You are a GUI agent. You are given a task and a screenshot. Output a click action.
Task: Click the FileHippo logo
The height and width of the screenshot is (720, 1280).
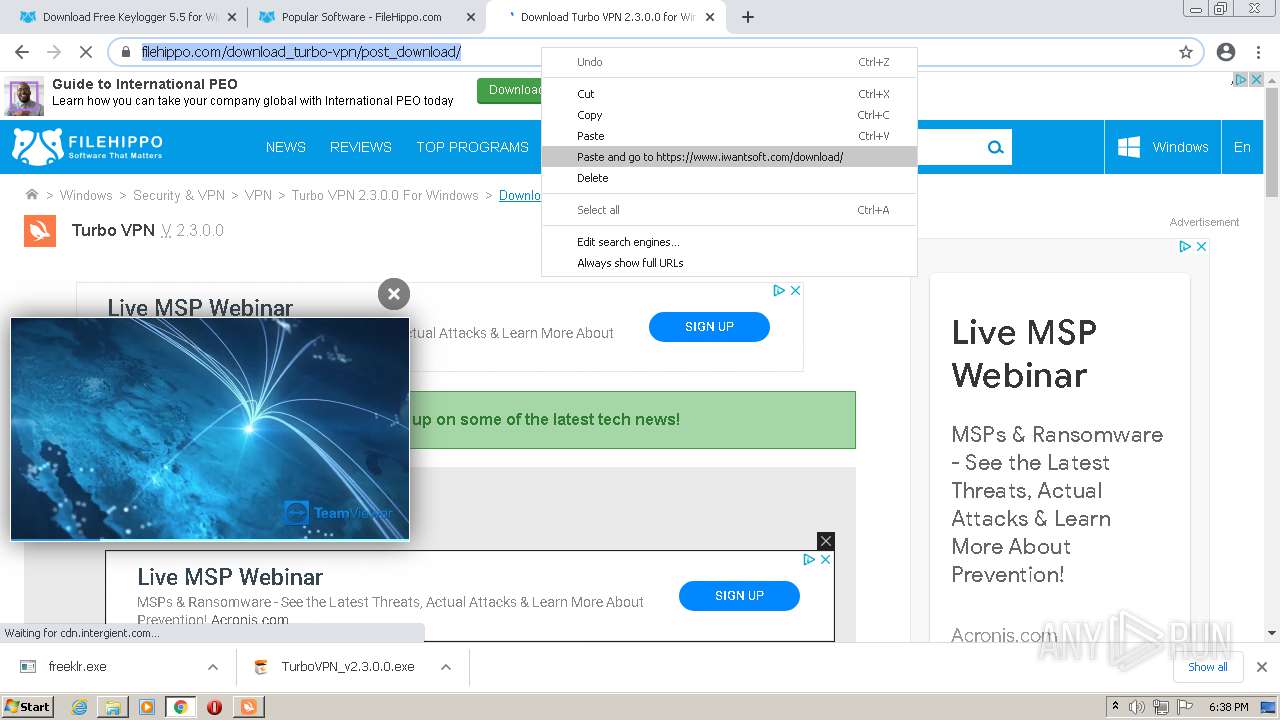[x=87, y=146]
